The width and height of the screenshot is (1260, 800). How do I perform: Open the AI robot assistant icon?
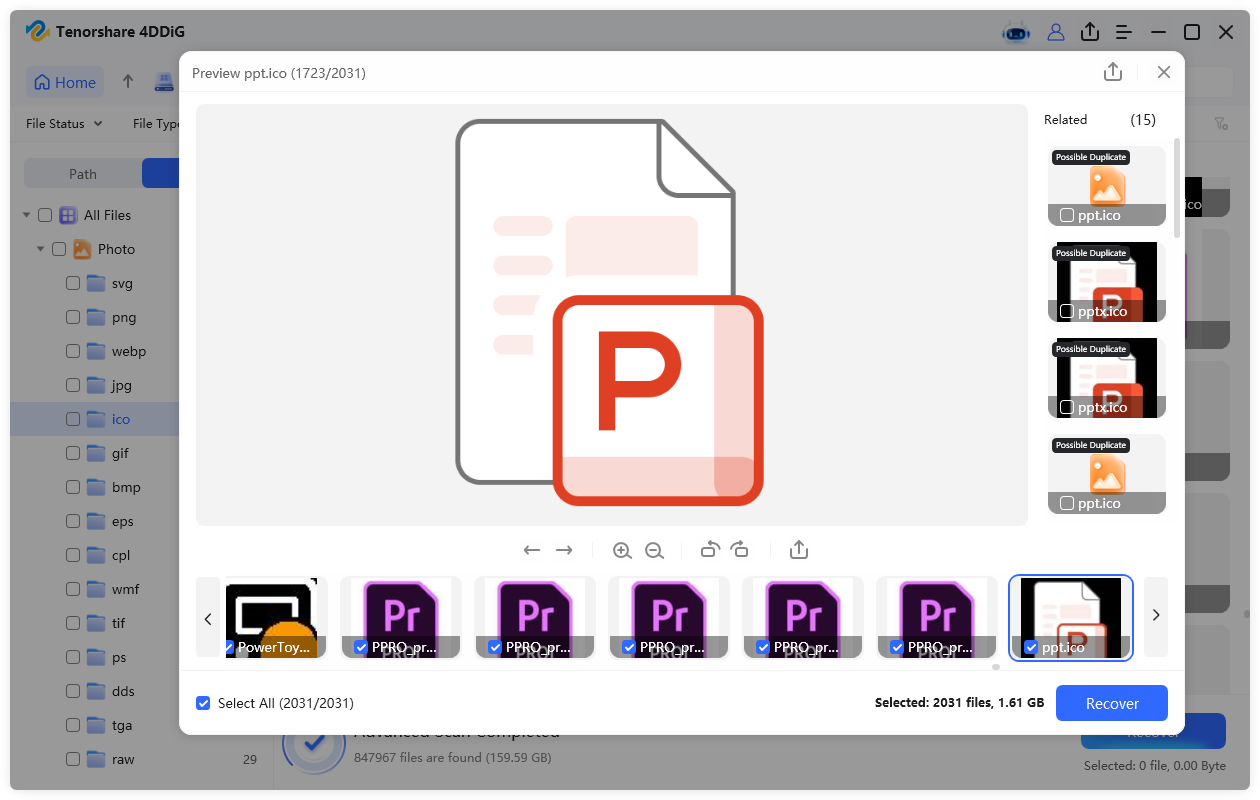coord(1016,32)
